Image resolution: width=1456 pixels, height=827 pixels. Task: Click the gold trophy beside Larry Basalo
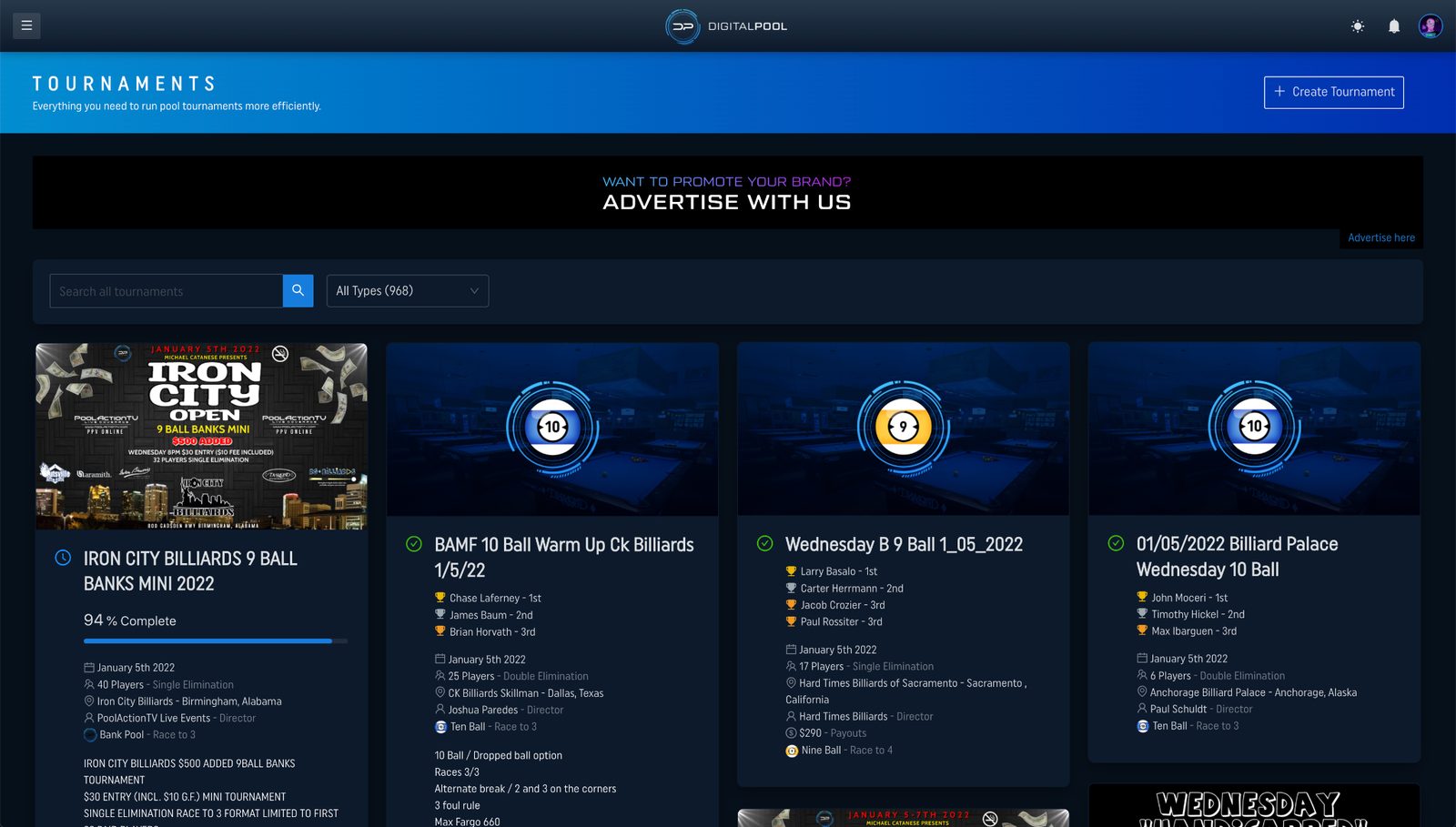pos(791,571)
